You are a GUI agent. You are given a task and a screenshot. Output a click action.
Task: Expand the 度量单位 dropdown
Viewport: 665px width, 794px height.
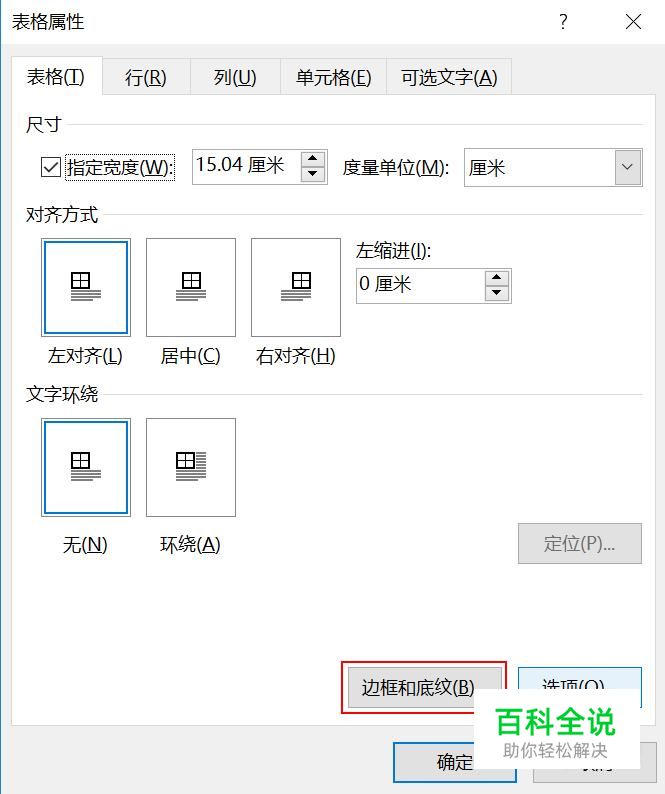click(628, 167)
